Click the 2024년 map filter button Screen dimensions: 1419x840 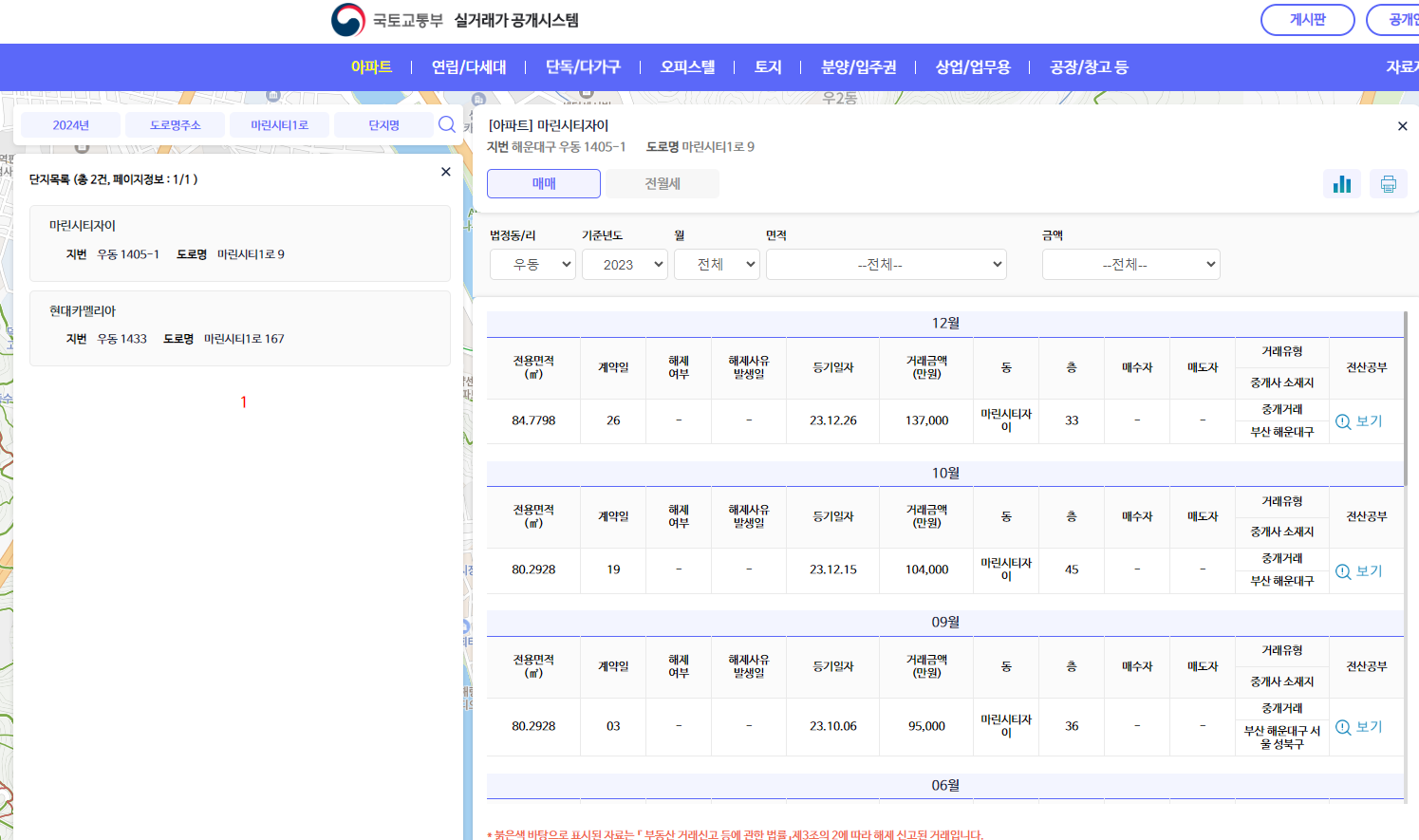coord(68,124)
